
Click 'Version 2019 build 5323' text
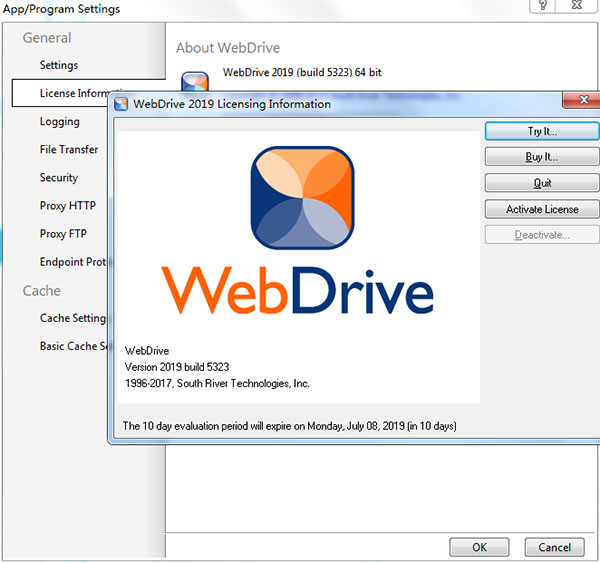(x=177, y=367)
